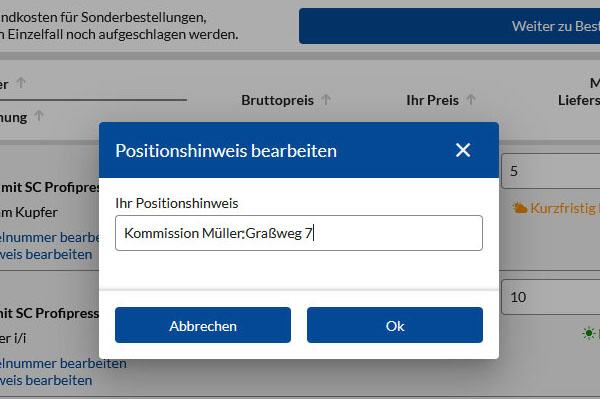Select the quantity field showing 10
Viewport: 600px width, 399px height.
550,297
